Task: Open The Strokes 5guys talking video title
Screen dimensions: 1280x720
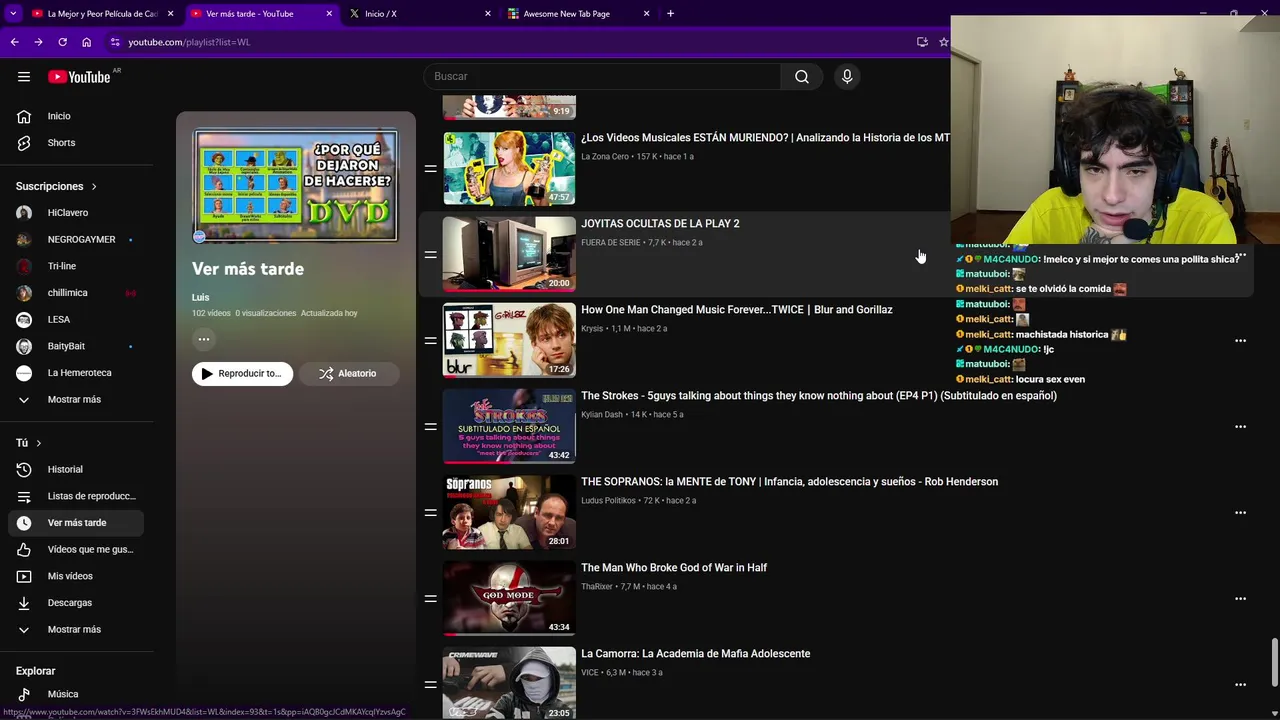Action: pos(819,396)
